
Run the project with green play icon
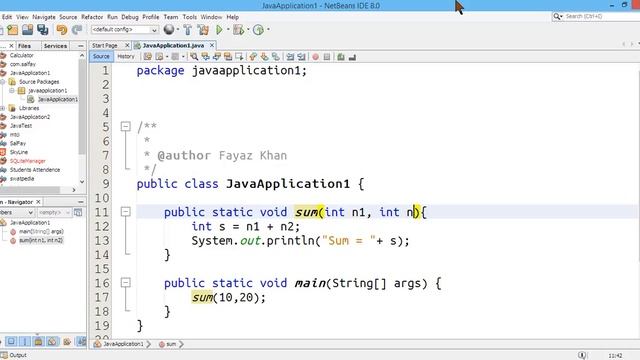point(219,30)
